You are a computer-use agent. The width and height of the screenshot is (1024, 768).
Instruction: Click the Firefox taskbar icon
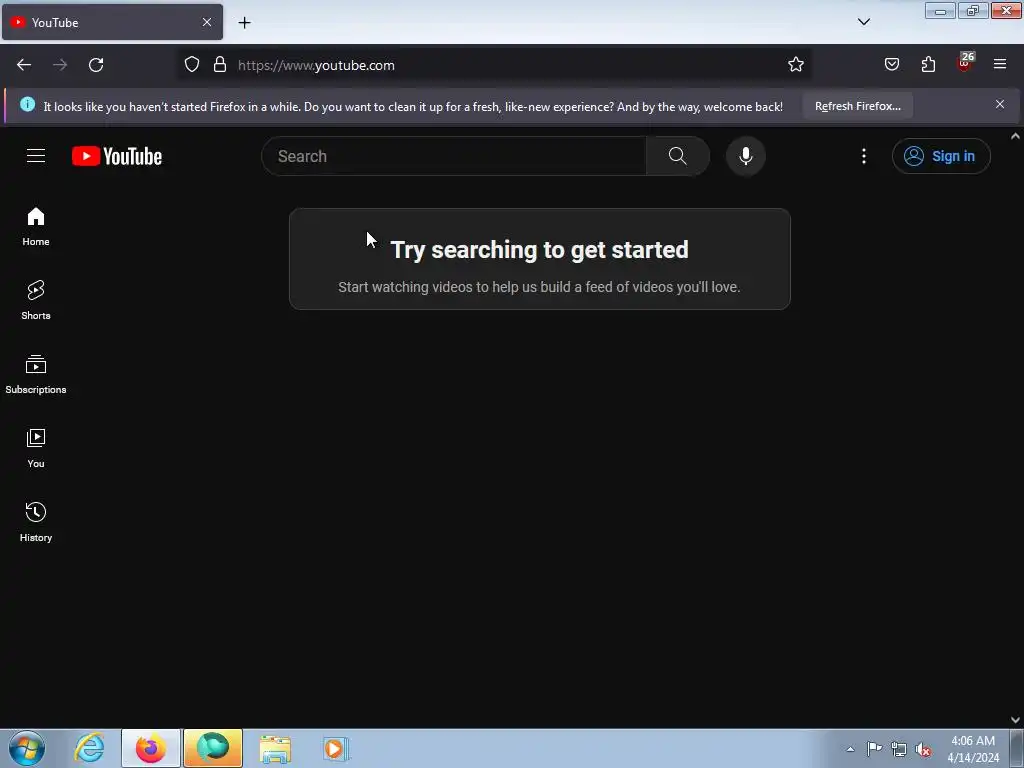tap(150, 748)
